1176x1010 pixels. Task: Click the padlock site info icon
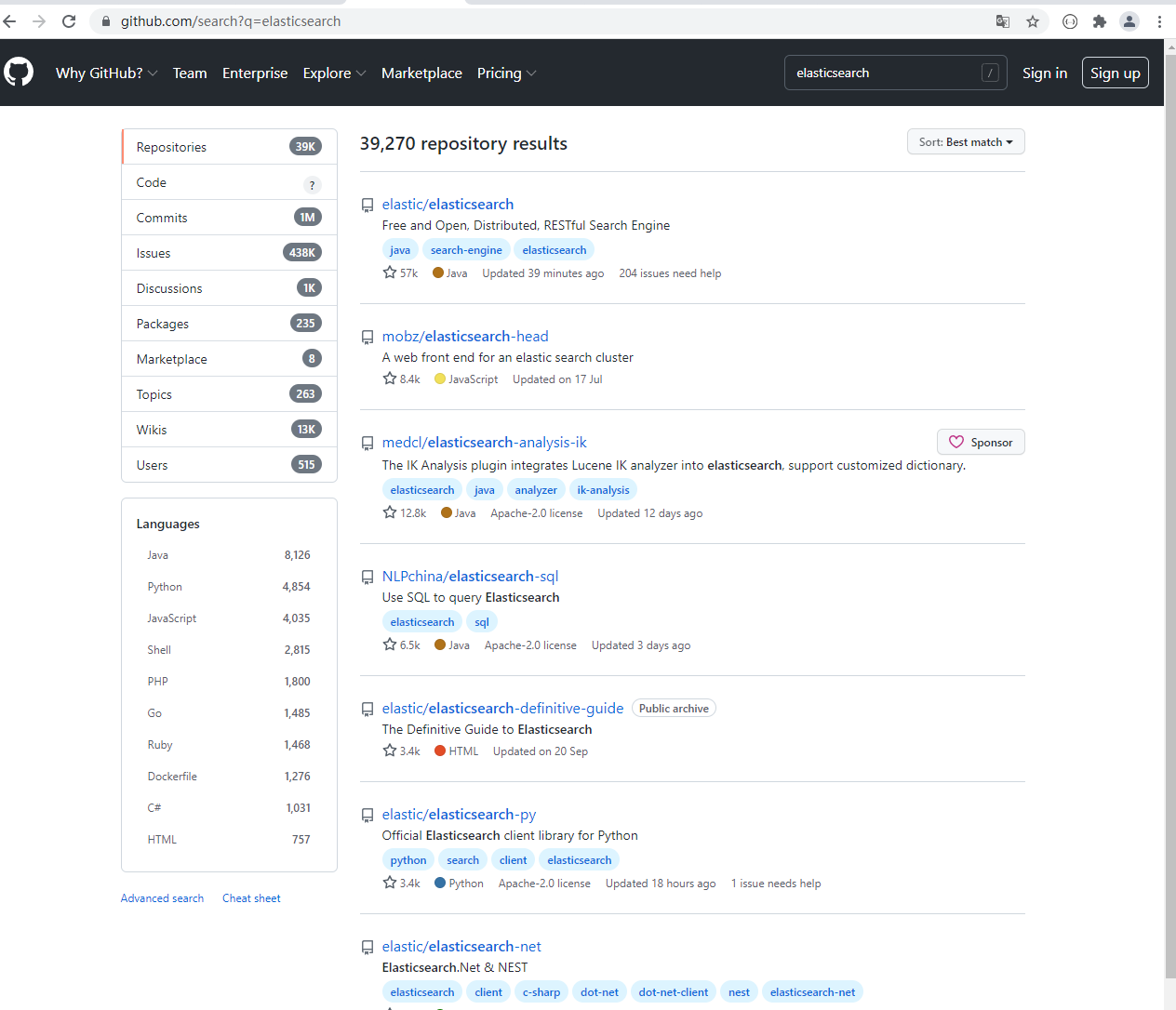106,21
